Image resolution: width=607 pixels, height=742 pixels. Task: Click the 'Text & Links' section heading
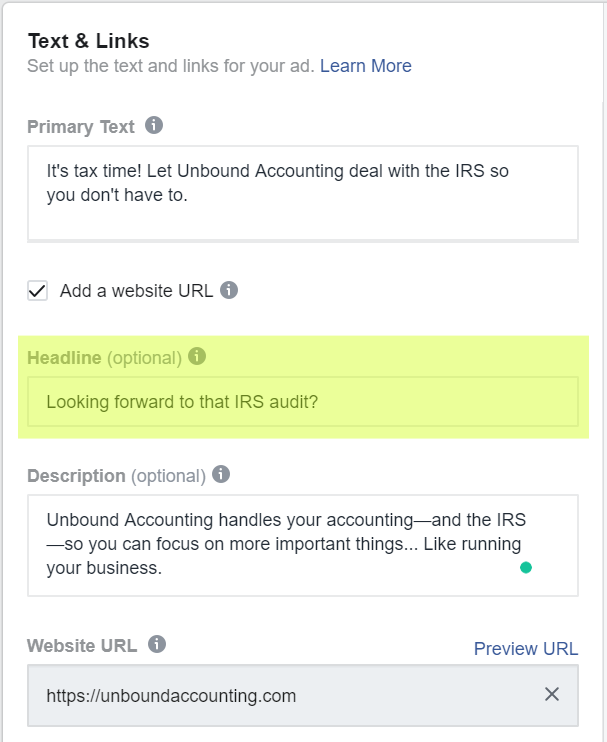(88, 41)
